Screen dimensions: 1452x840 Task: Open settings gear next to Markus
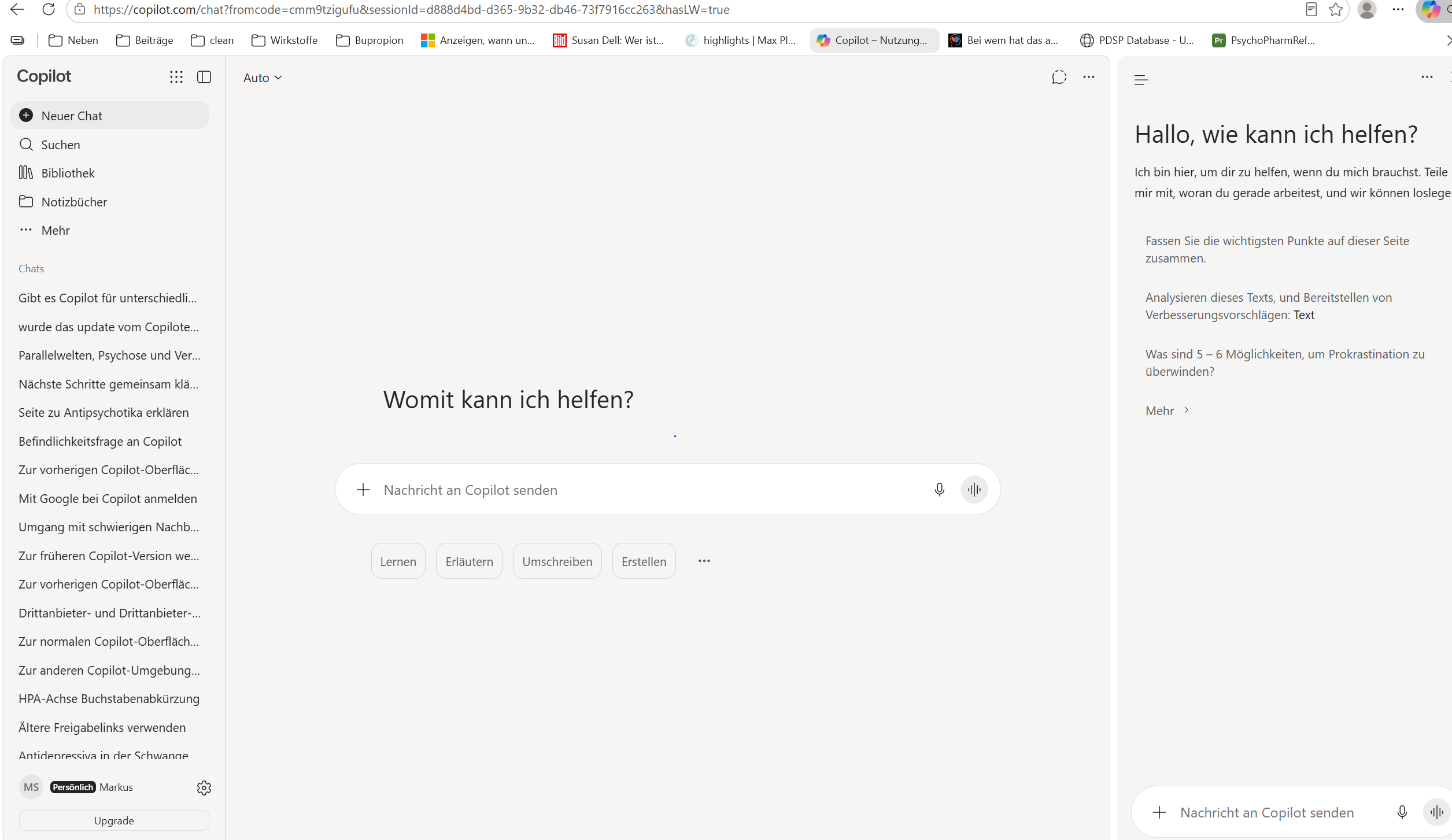(204, 787)
